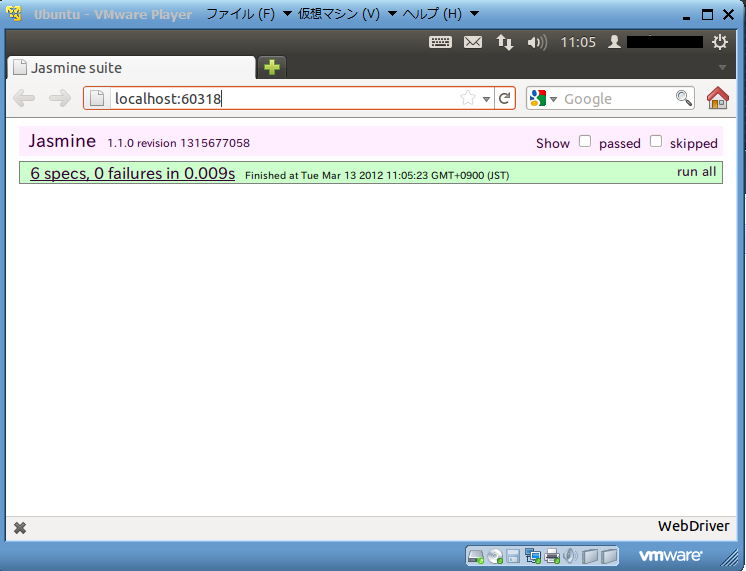Click the WebDriver status label
The image size is (746, 571).
693,526
